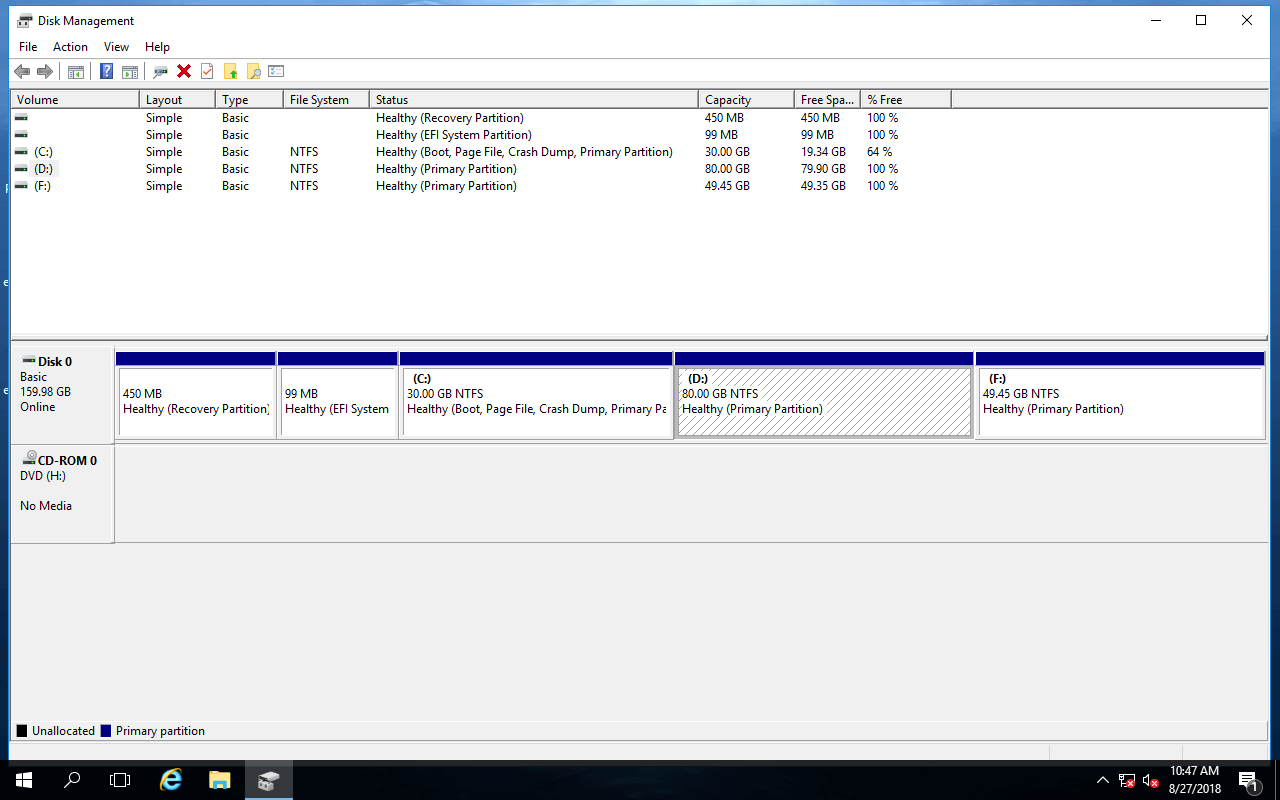Sort by the % Free column header

click(906, 100)
